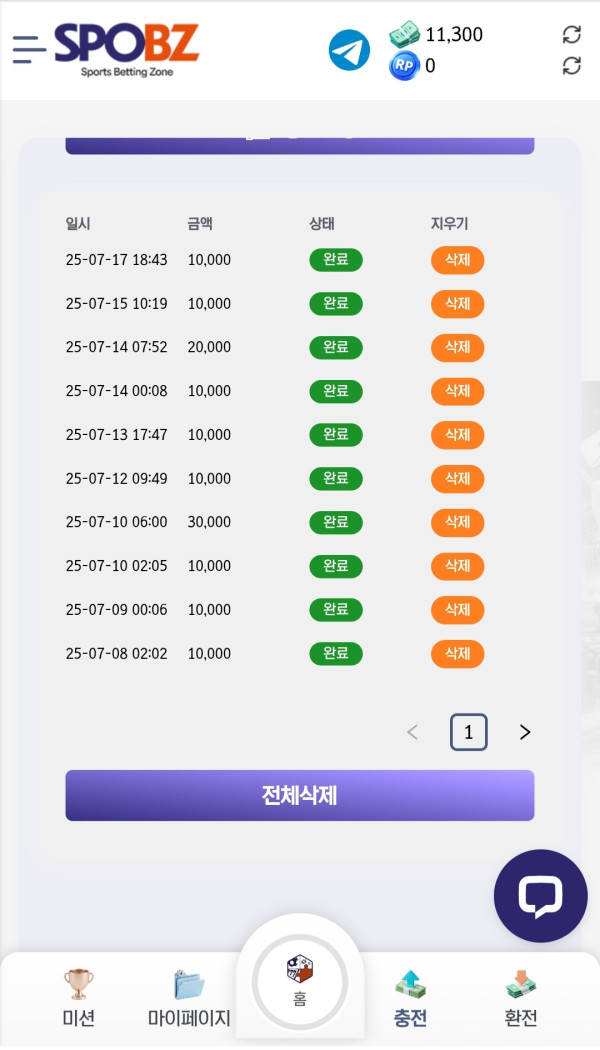
Task: Open the live chat bubble
Action: point(540,896)
